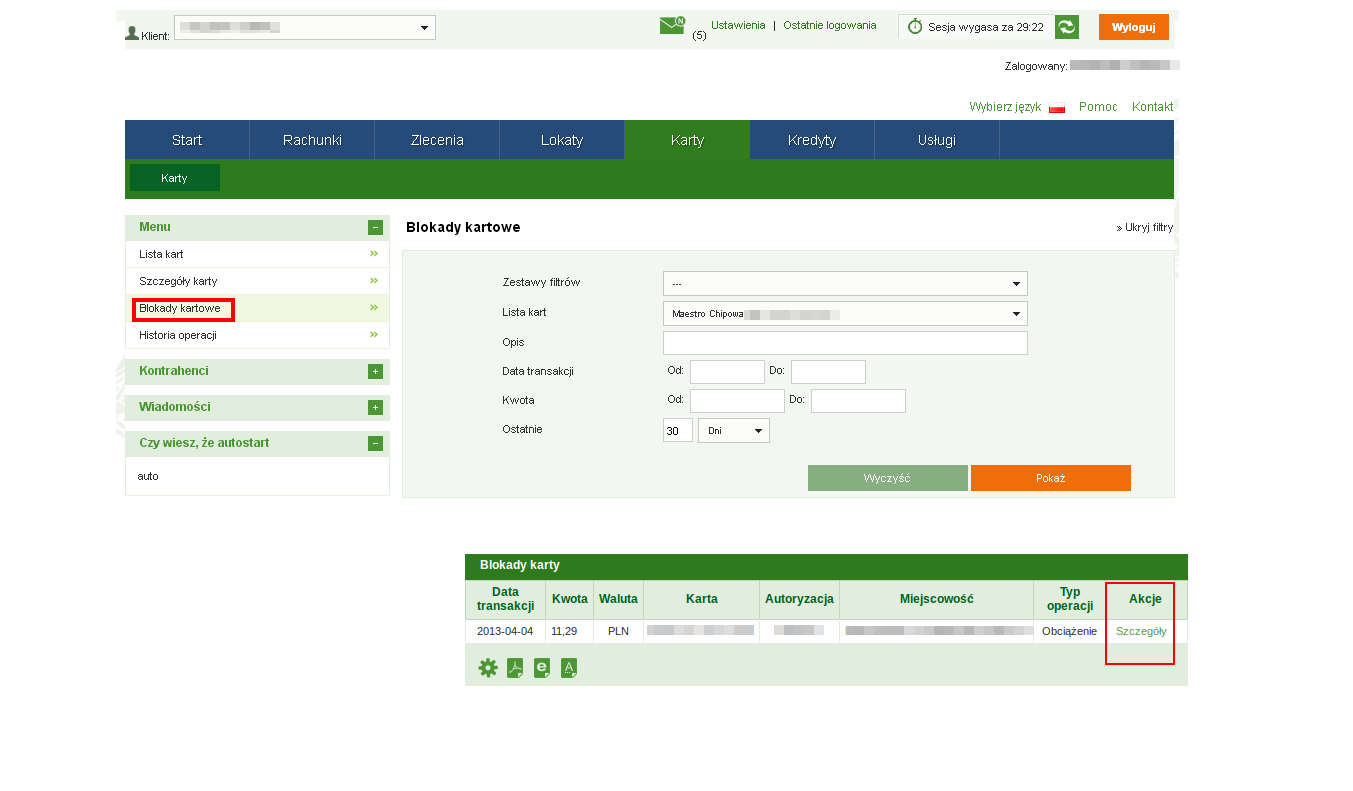
Task: Open the Klient selection dropdown
Action: tap(305, 27)
